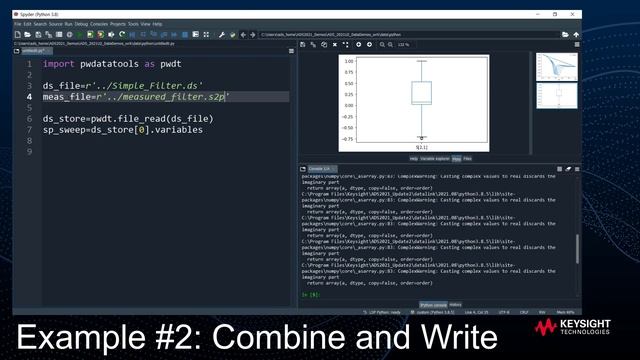Viewport: 640px width, 360px height.
Task: Click the back arrow in the main toolbar
Action: pyautogui.click(x=243, y=35)
